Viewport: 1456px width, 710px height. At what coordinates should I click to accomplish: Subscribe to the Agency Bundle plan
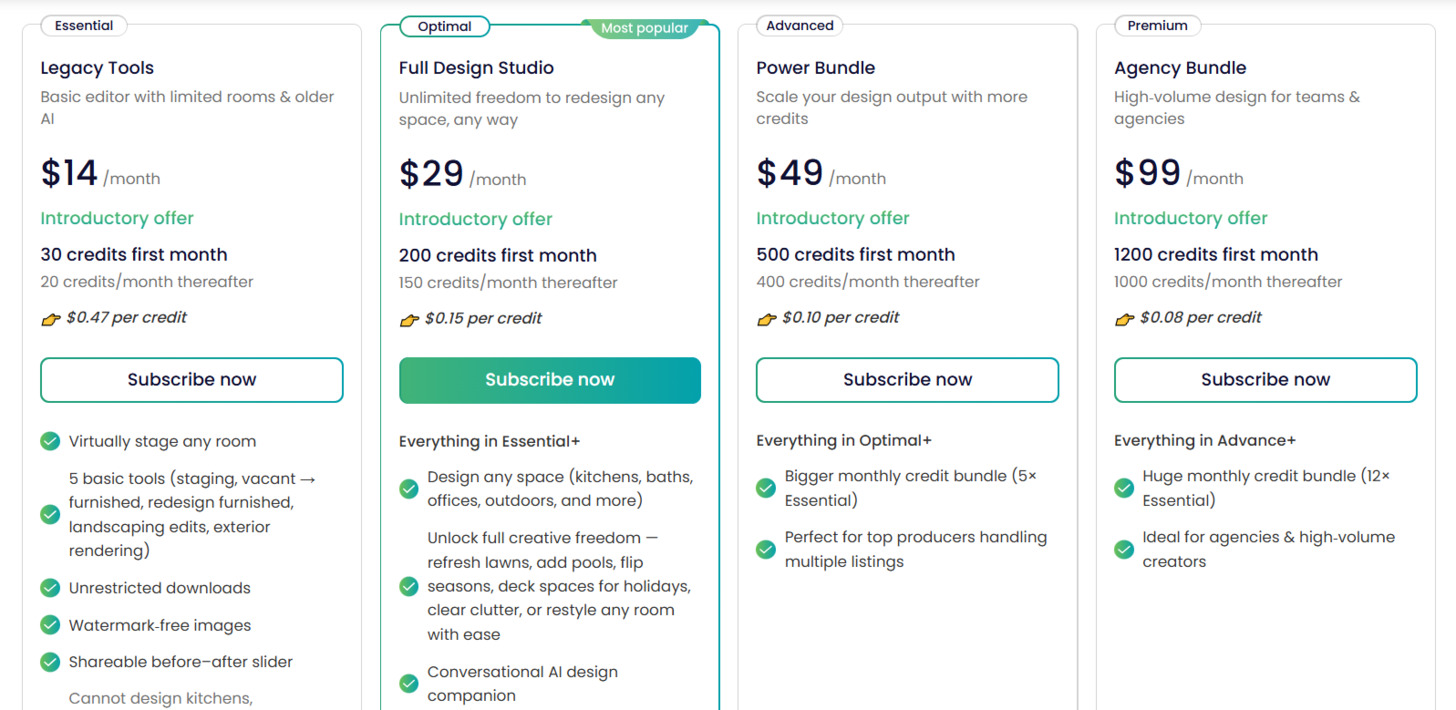click(1265, 380)
